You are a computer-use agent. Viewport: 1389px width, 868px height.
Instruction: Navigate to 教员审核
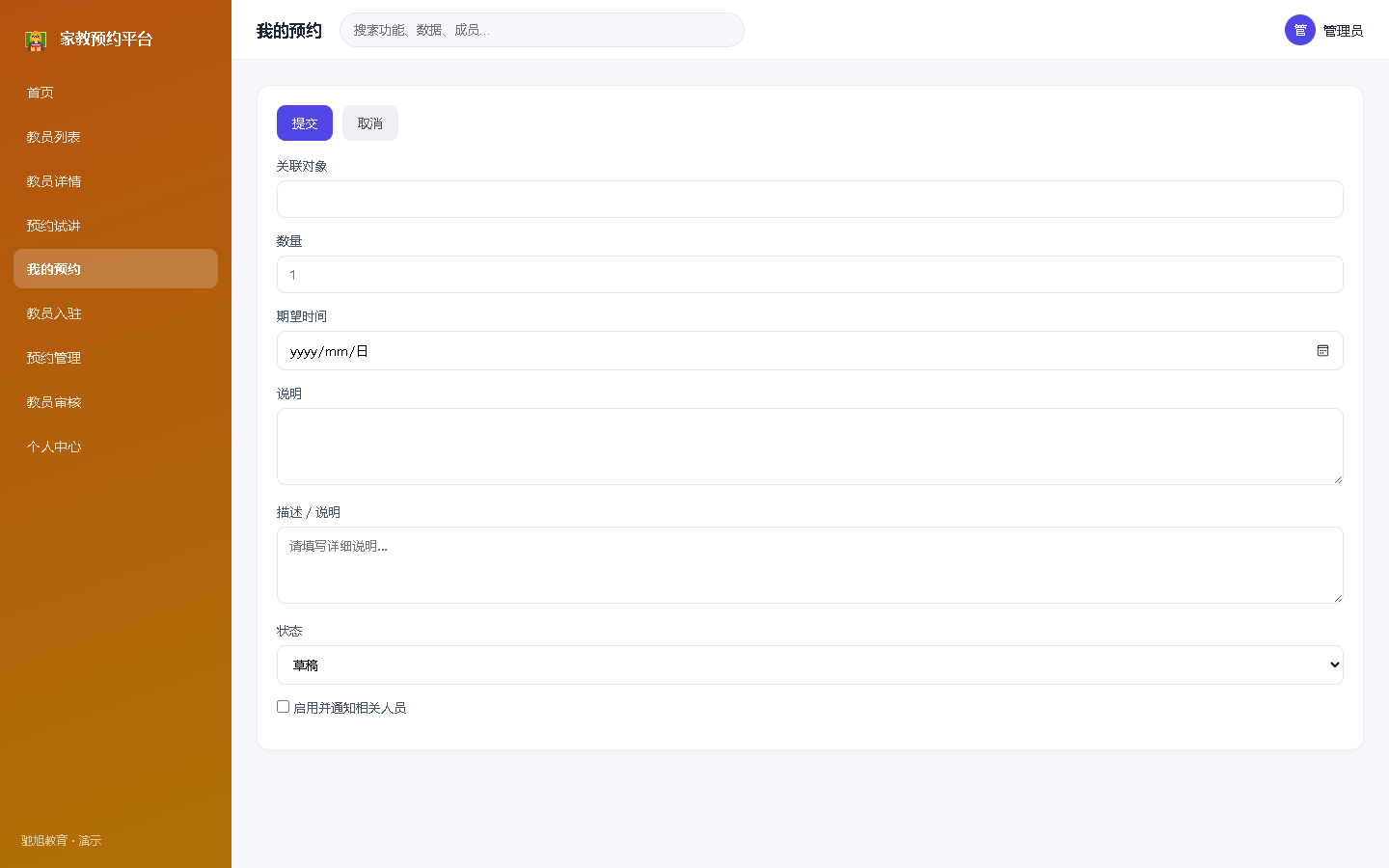click(116, 402)
